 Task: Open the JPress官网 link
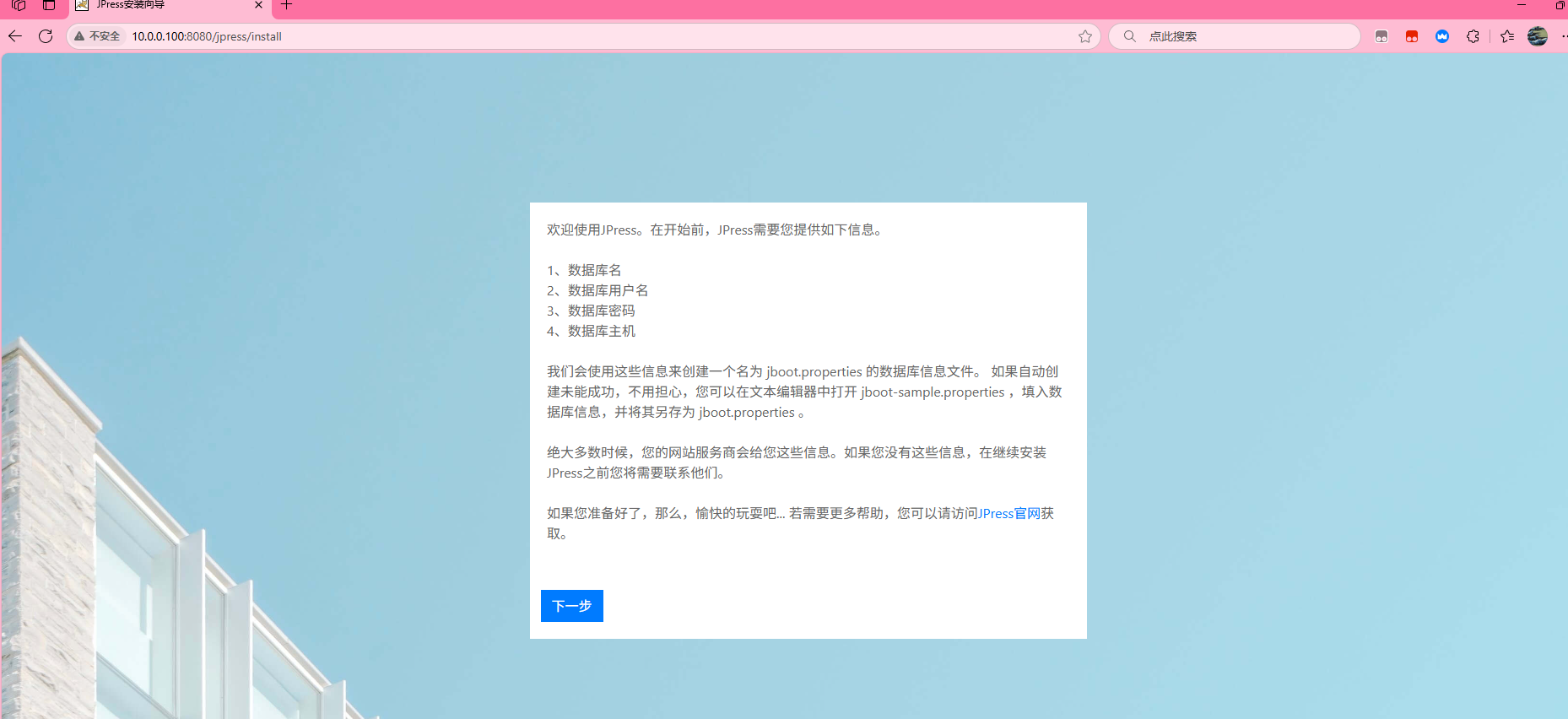click(1008, 513)
